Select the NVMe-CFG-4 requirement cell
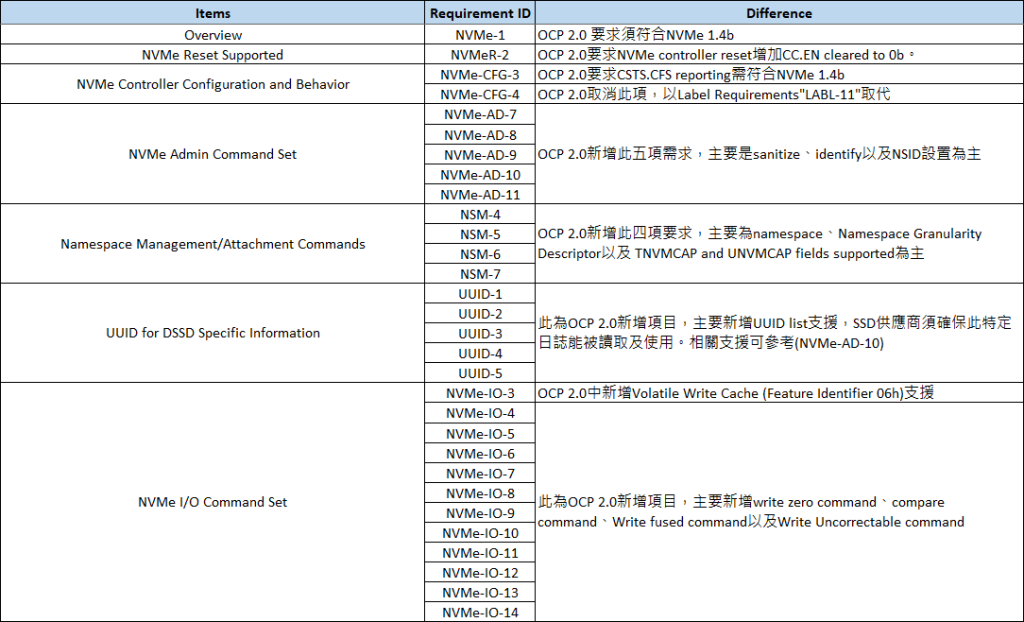1024x622 pixels. pyautogui.click(x=480, y=94)
